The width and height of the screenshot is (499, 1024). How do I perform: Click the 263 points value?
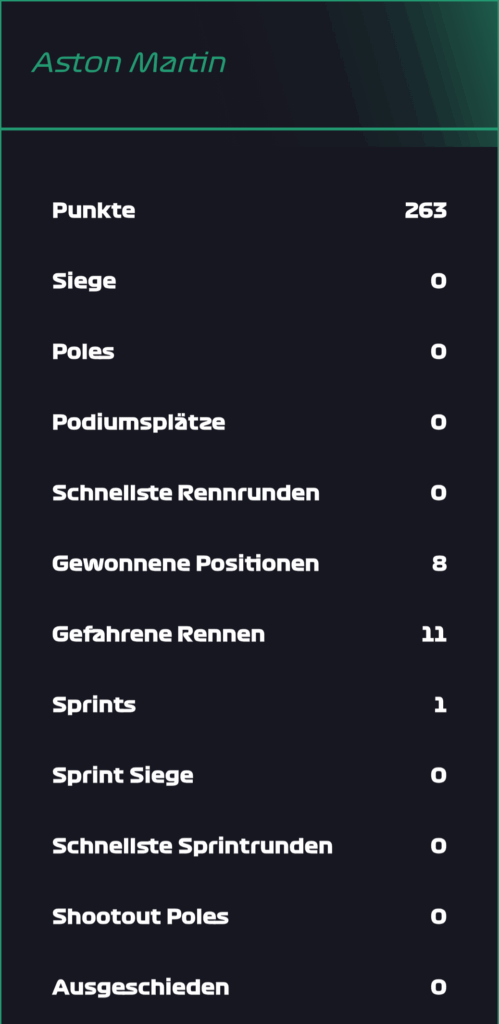426,210
